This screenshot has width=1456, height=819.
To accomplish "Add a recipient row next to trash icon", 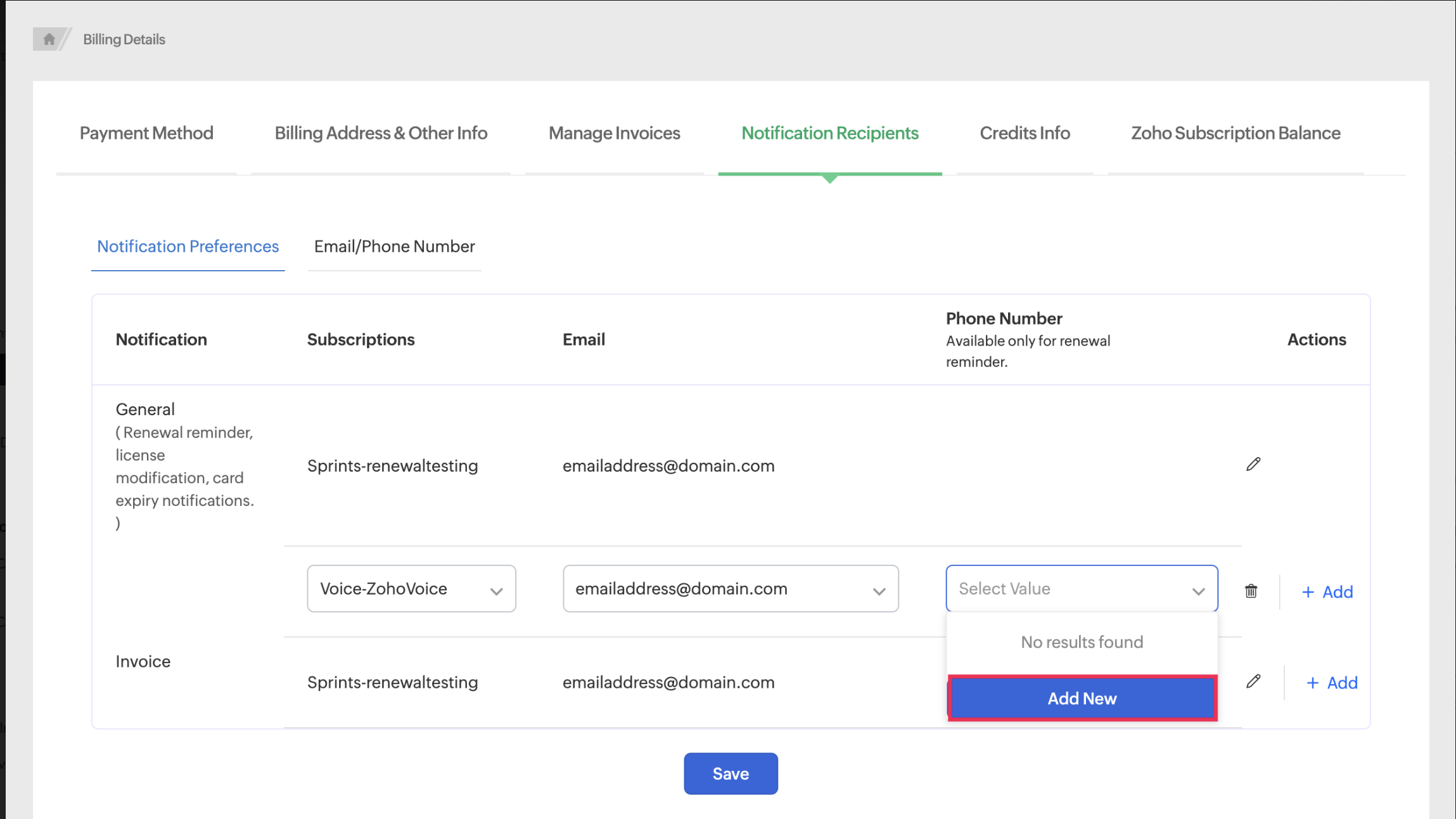I will click(1327, 592).
